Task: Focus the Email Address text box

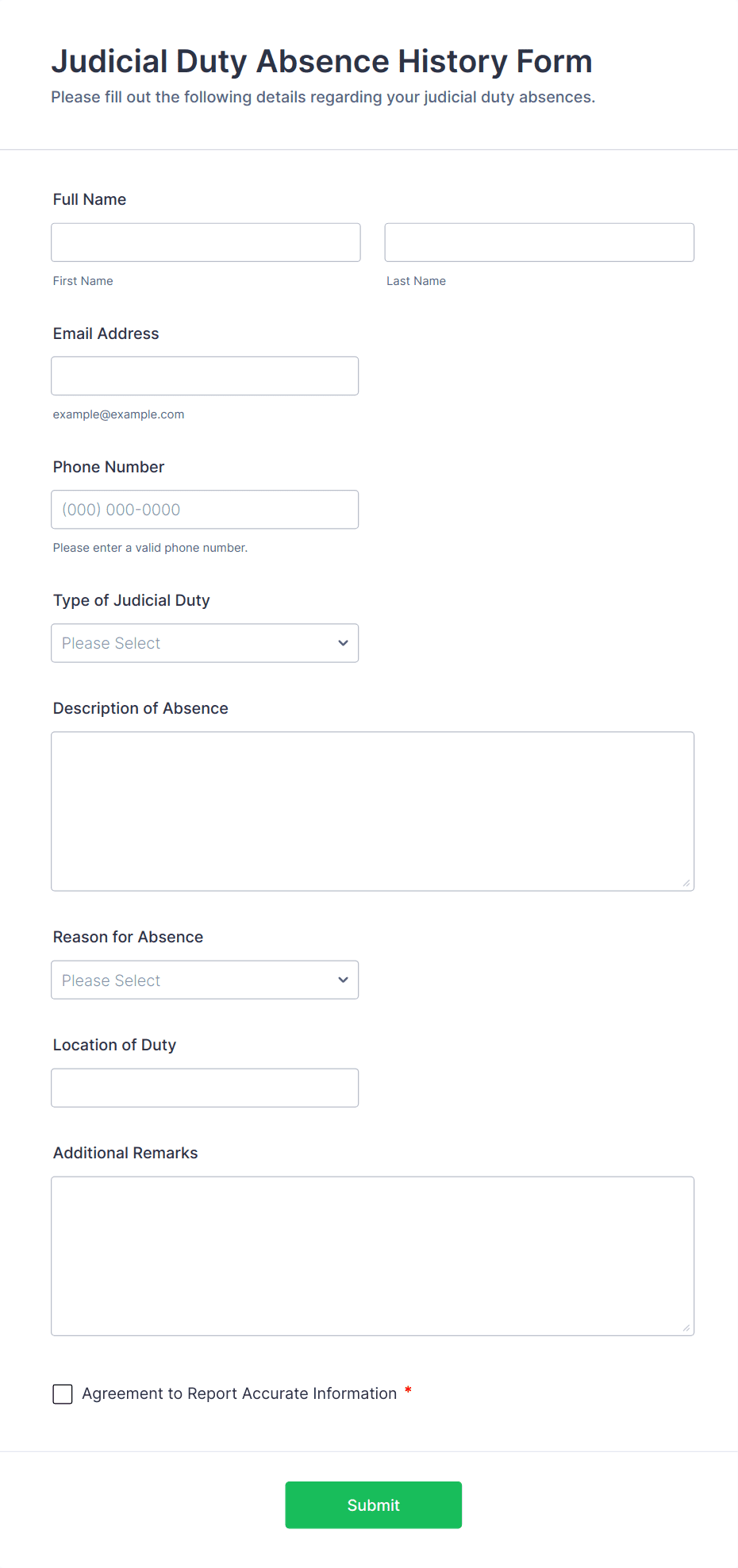Action: (205, 376)
